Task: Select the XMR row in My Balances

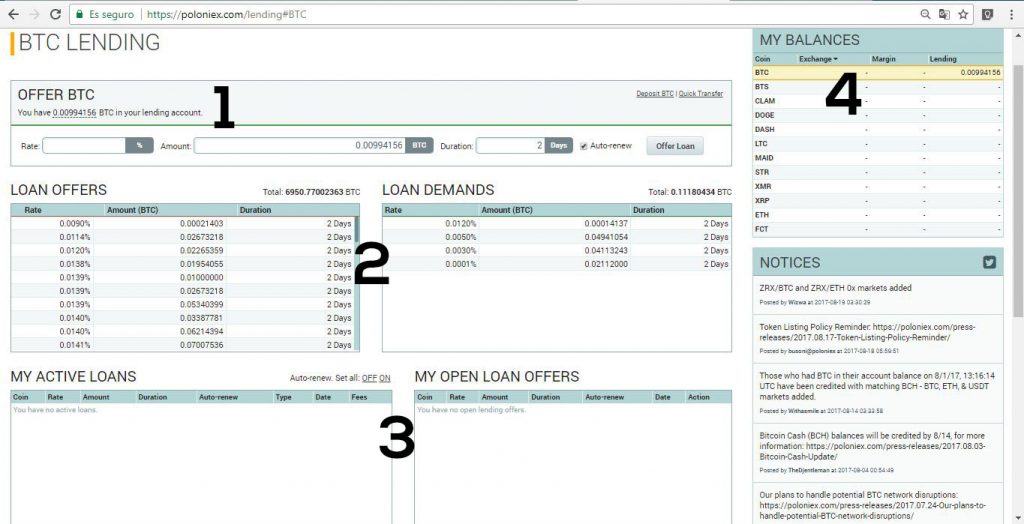Action: pos(878,186)
